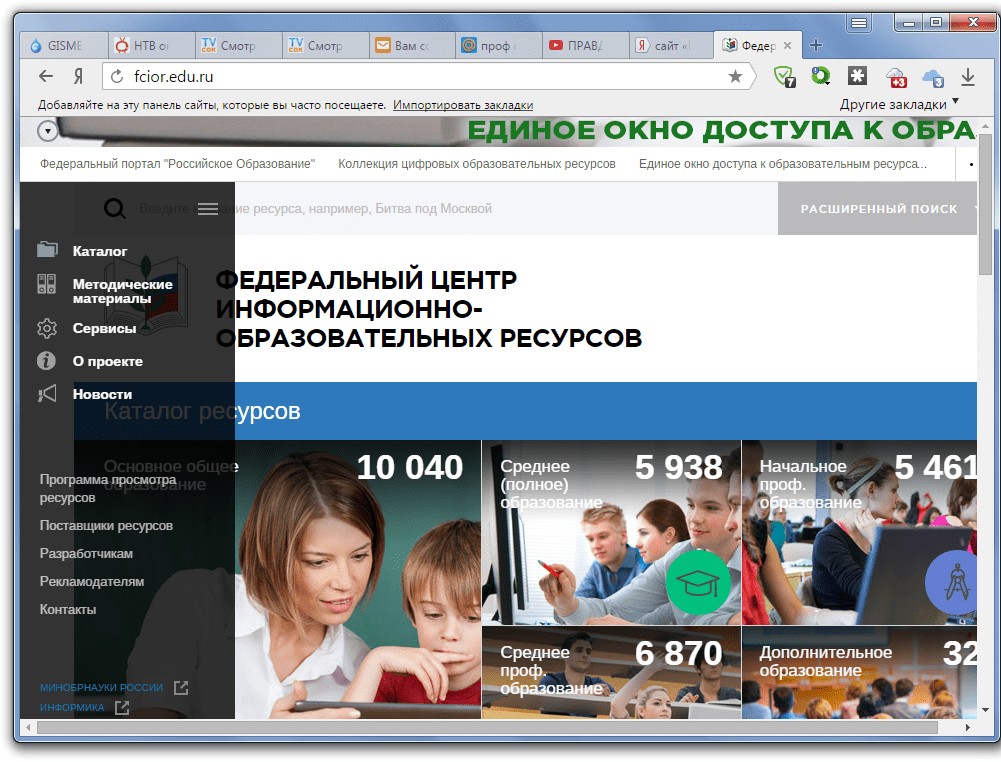Open the red cloud +3 extension
The image size is (1001, 762).
tap(896, 77)
